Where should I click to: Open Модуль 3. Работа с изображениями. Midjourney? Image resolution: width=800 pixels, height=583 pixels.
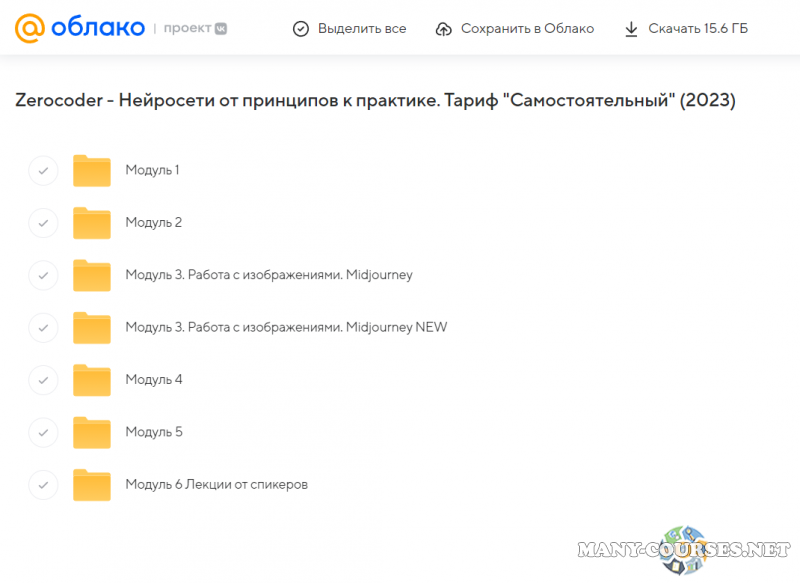[x=268, y=275]
